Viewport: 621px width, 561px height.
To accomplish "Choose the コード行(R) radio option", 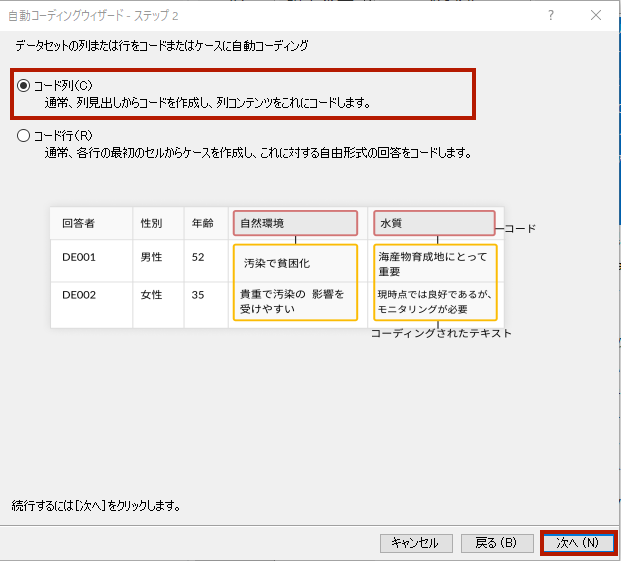I will click(x=24, y=136).
